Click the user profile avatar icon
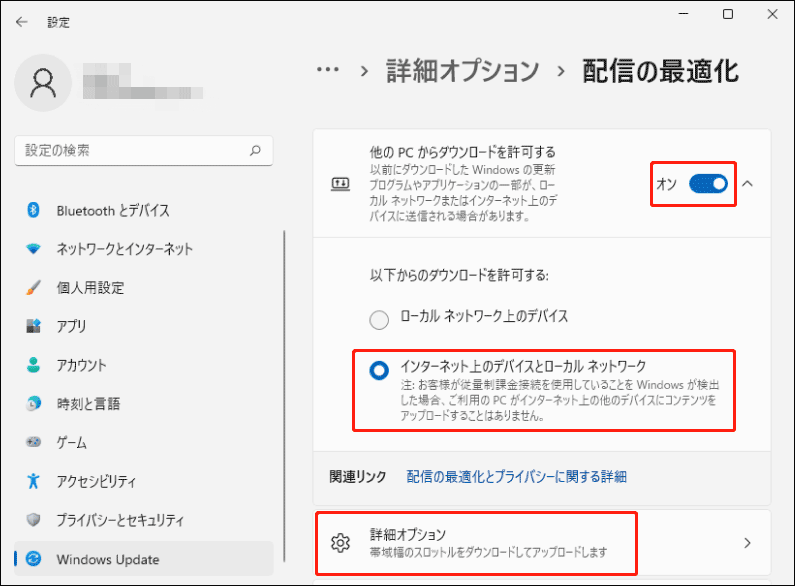 coord(43,83)
